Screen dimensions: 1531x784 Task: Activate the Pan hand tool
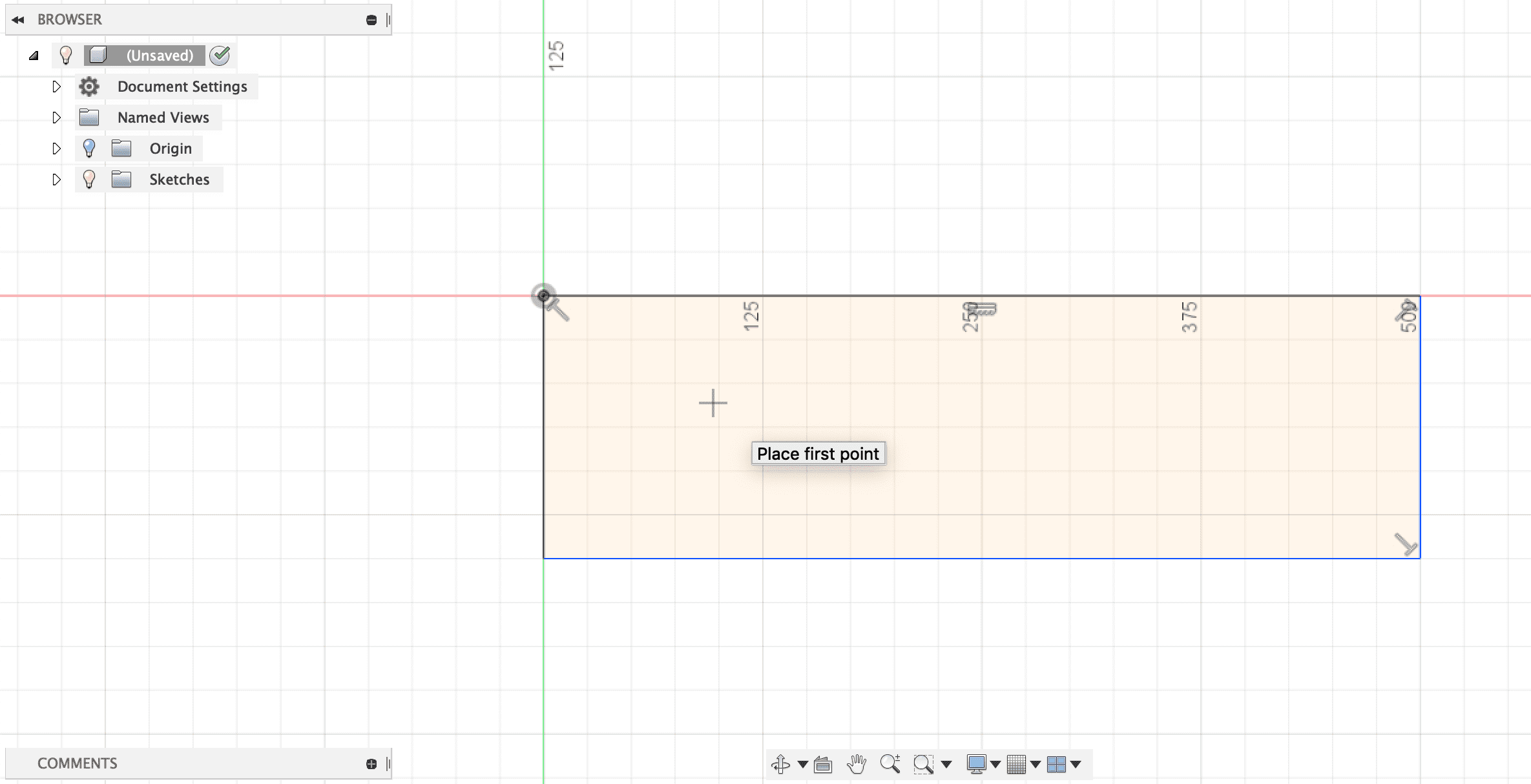[x=857, y=764]
